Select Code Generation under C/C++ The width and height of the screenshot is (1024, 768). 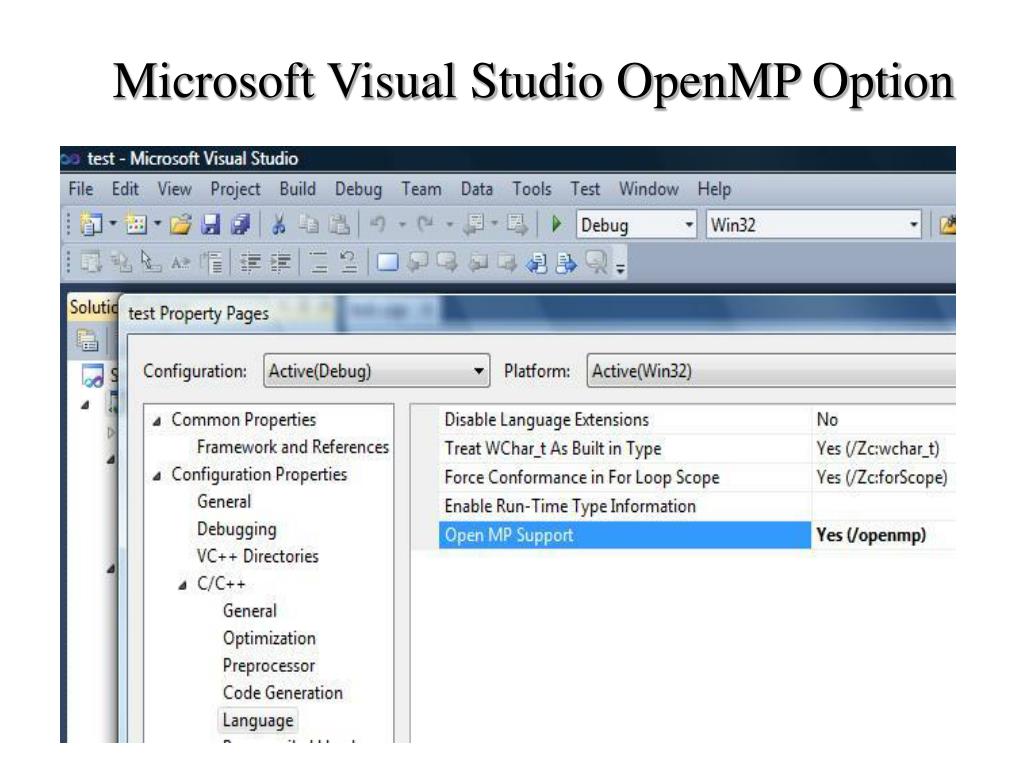click(x=282, y=693)
